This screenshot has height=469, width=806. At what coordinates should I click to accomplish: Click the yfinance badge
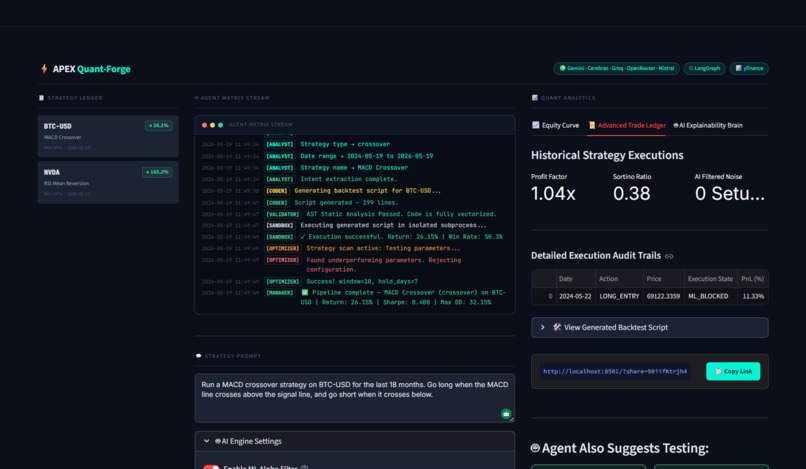(749, 68)
